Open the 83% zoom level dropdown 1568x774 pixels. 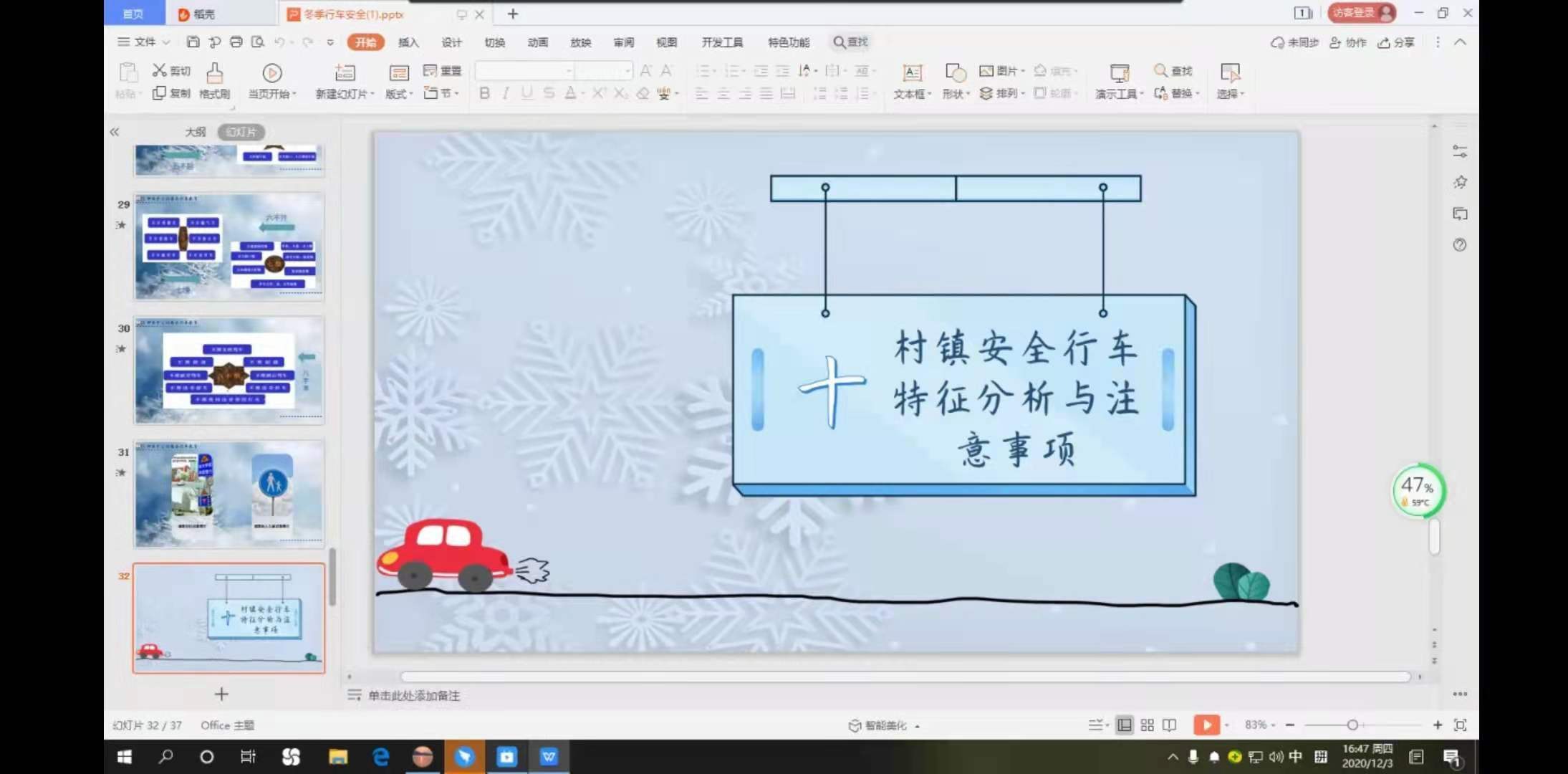[1261, 725]
